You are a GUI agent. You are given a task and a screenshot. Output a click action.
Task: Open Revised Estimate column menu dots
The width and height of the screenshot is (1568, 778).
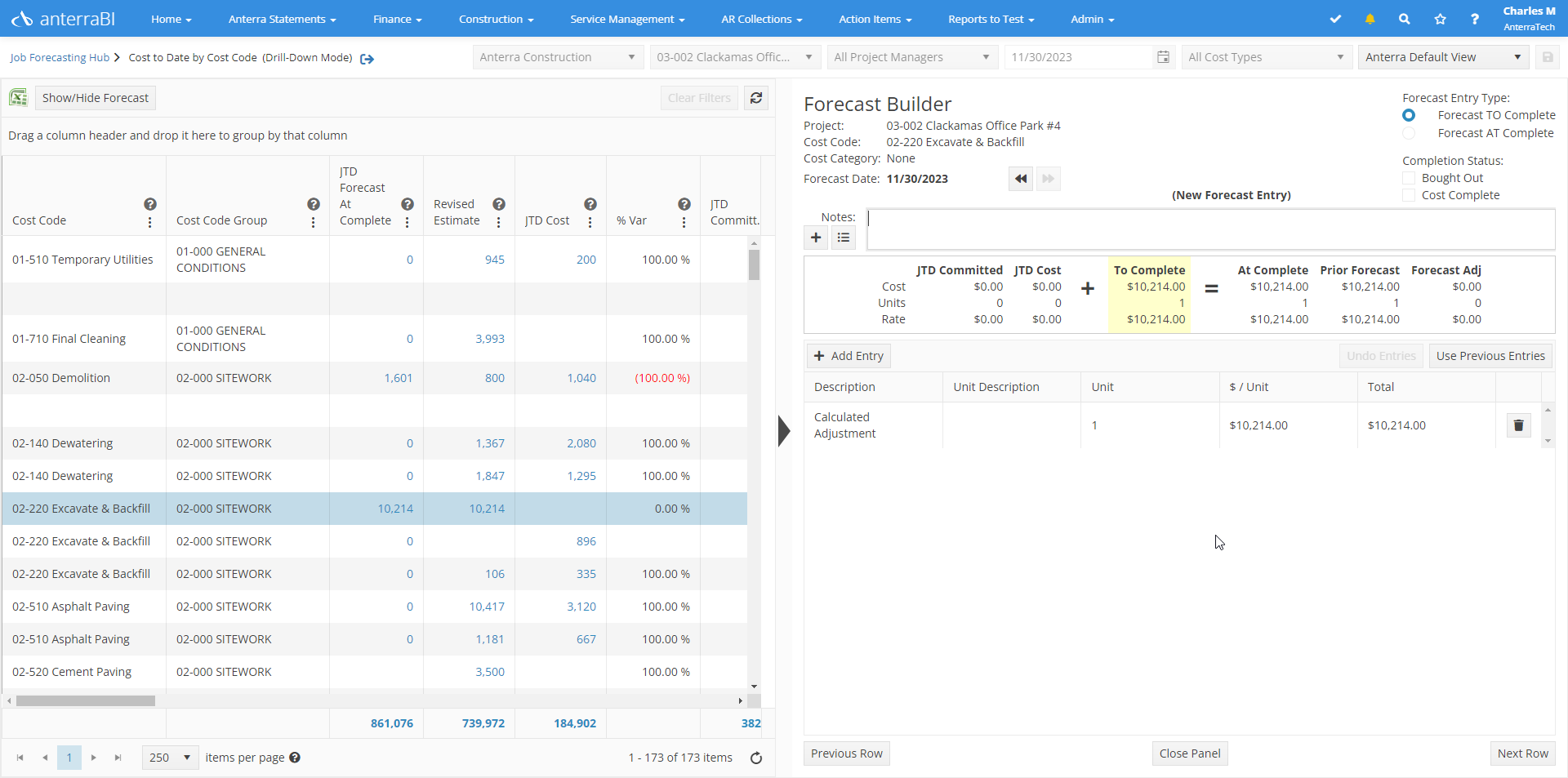click(498, 222)
